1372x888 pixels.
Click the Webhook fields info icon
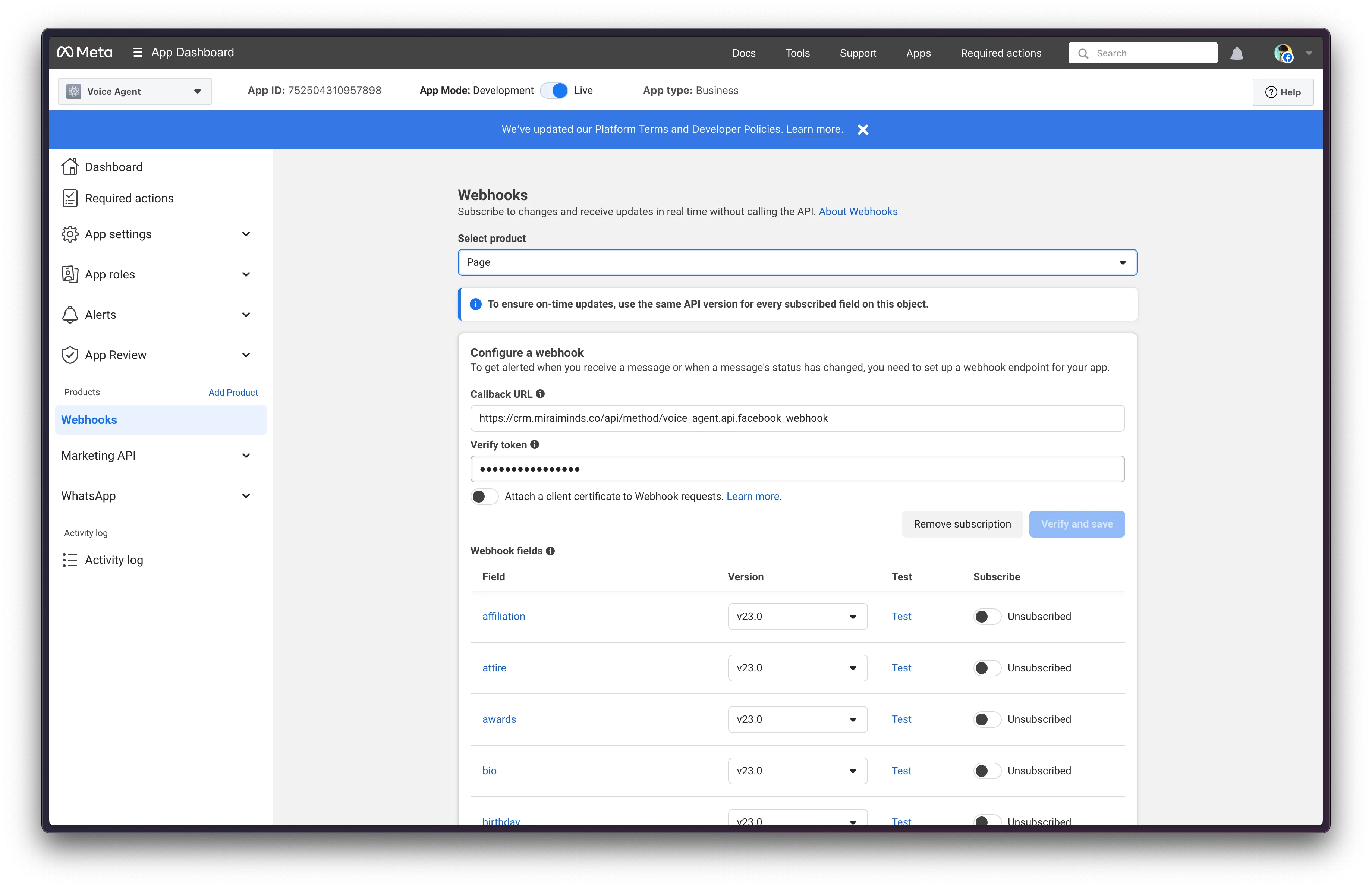coord(551,551)
